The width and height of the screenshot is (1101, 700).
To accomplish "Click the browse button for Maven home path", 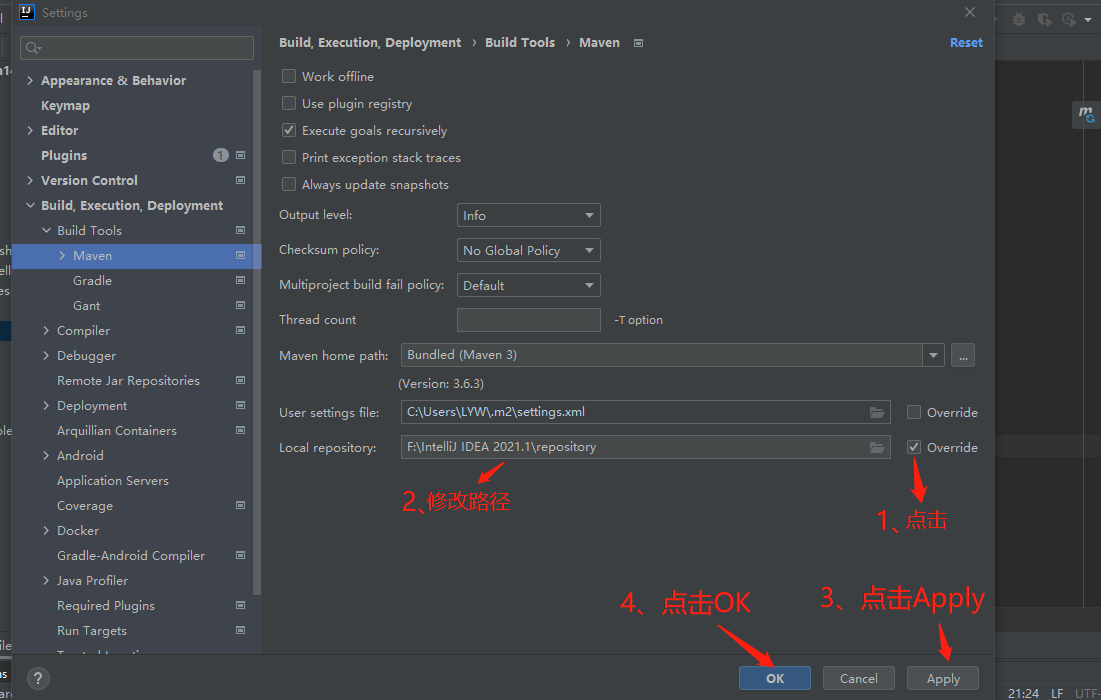I will coord(963,355).
